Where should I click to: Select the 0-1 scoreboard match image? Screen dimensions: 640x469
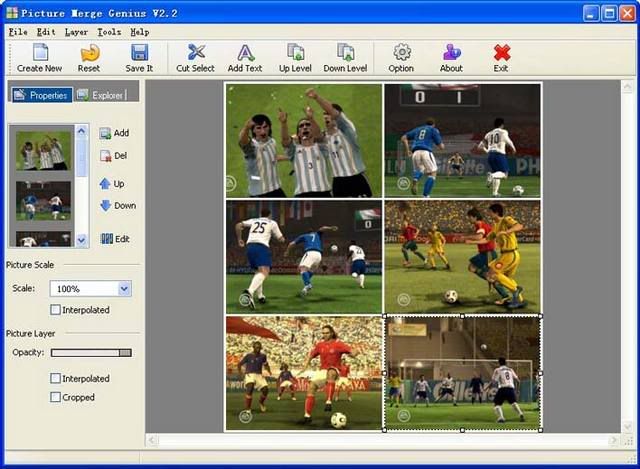tap(462, 141)
